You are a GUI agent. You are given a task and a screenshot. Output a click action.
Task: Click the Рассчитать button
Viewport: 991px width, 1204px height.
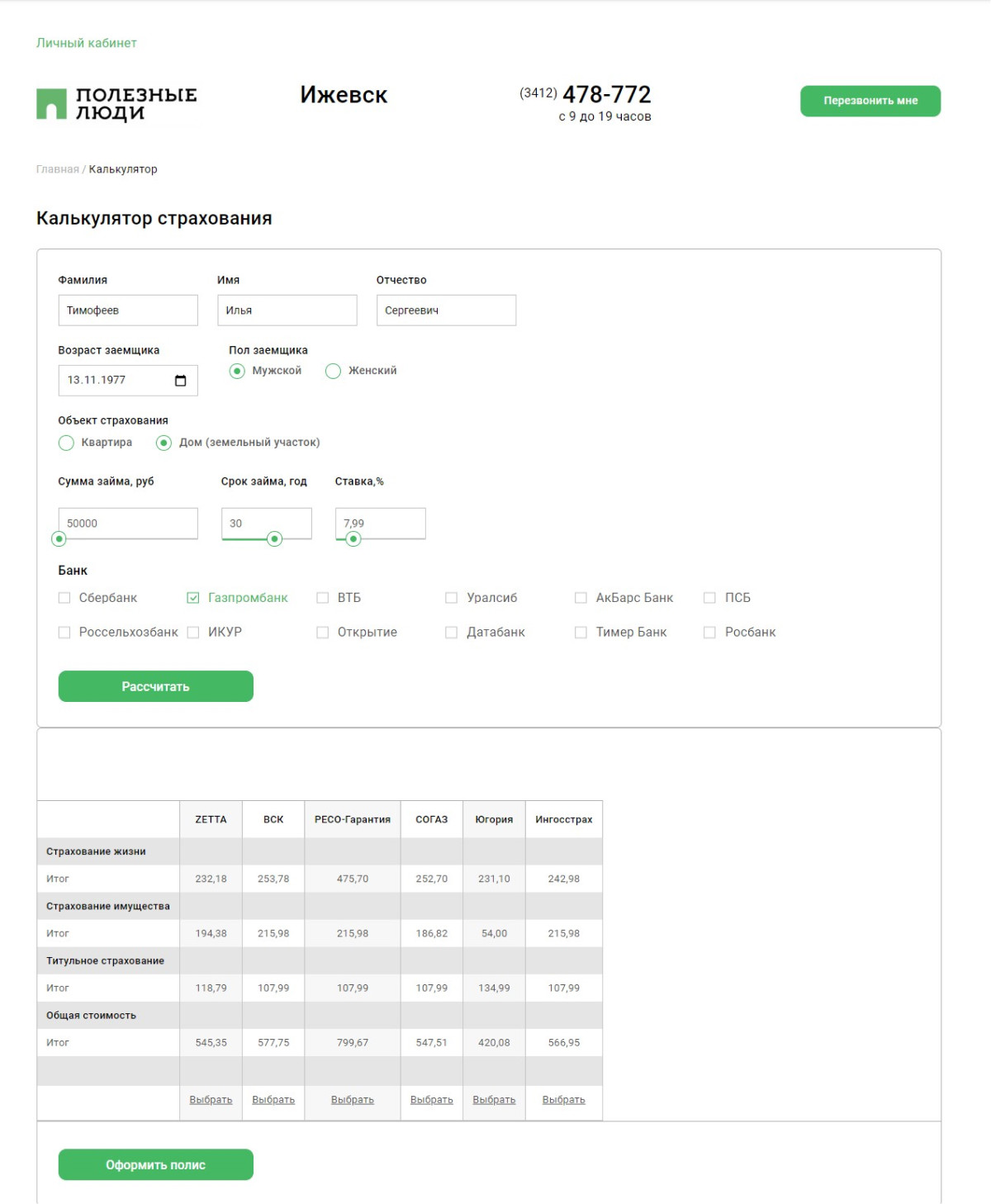pos(156,686)
